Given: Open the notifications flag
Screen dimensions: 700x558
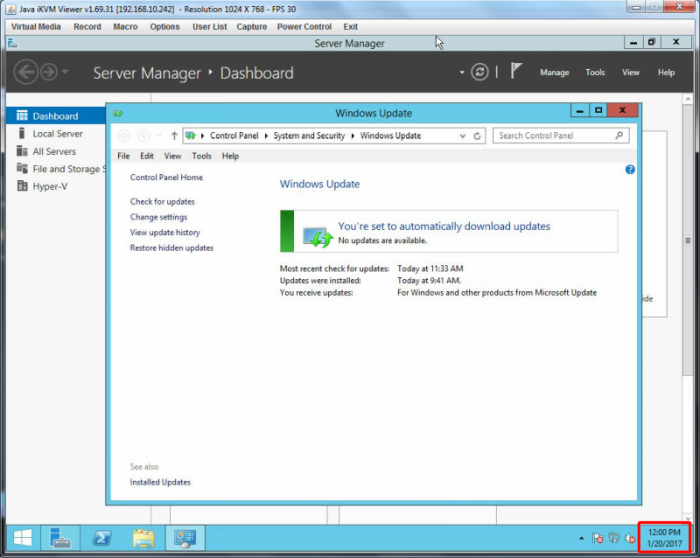Looking at the screenshot, I should [516, 71].
